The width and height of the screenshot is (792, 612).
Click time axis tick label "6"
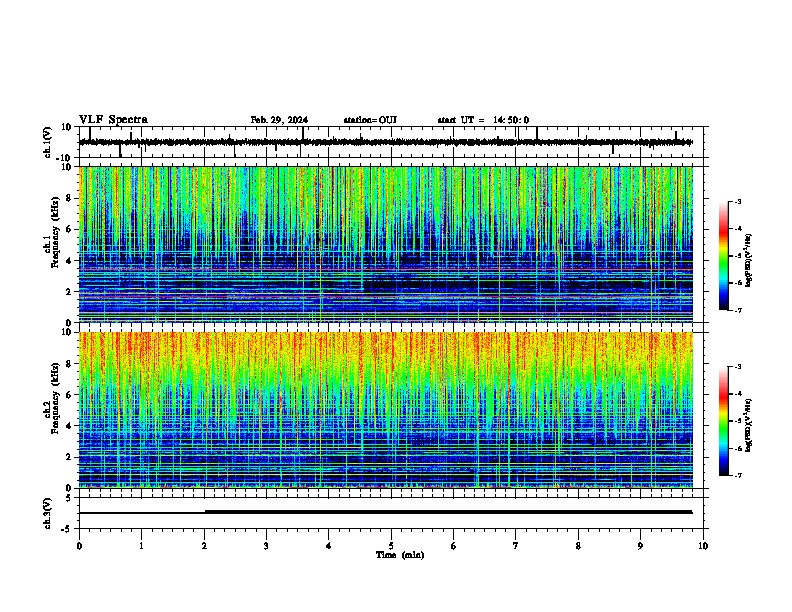(453, 546)
